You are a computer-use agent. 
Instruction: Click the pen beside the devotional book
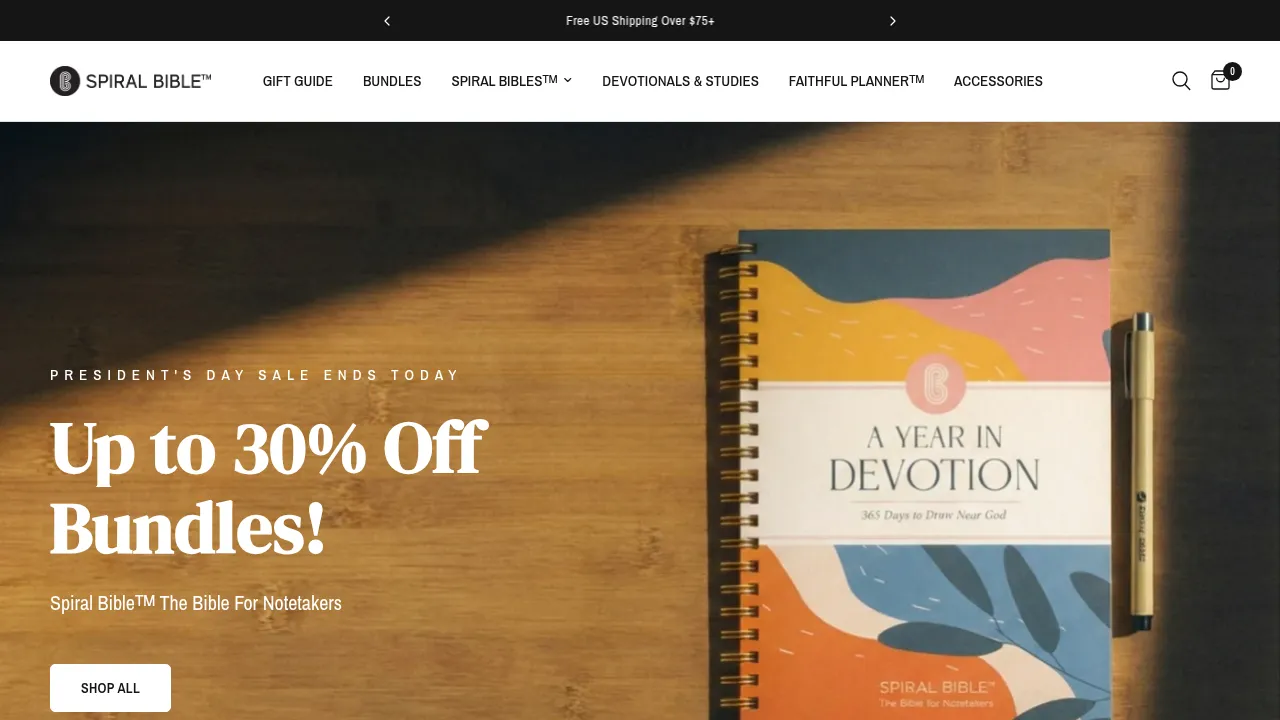pos(1141,472)
